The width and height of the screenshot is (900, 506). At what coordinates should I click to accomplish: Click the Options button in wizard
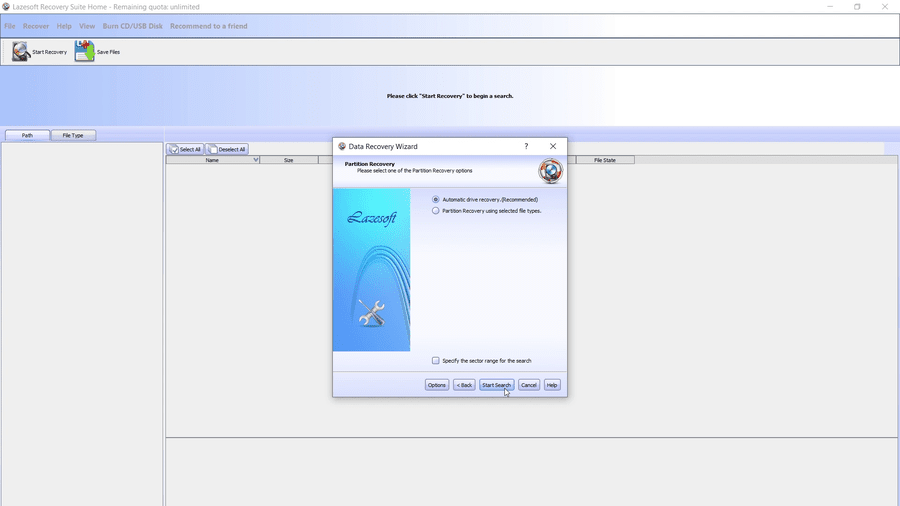pos(437,385)
